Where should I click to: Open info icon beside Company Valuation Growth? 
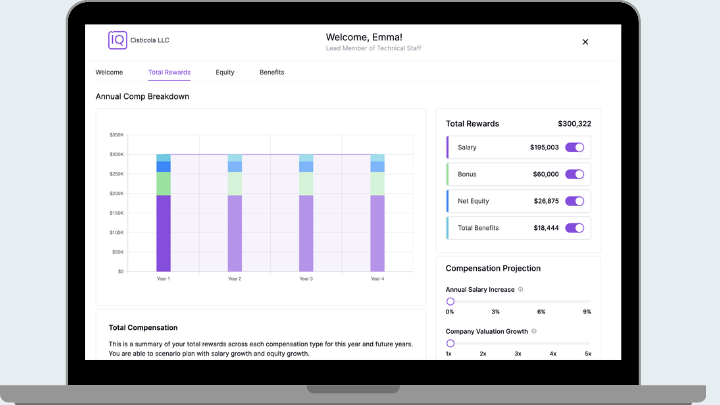tap(533, 331)
